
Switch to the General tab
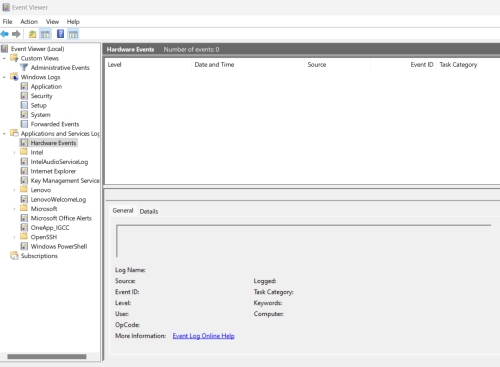click(x=123, y=210)
